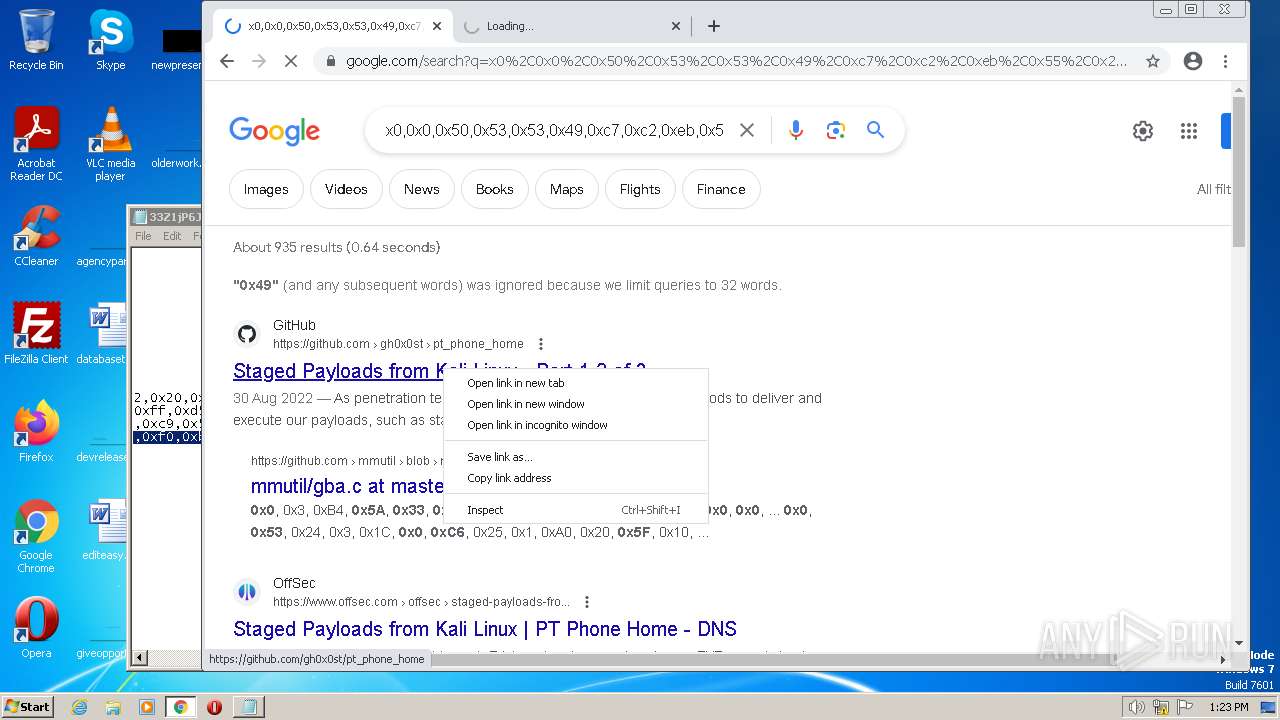Launch VLC media player shortcut
Viewport: 1280px width, 720px height.
[110, 144]
